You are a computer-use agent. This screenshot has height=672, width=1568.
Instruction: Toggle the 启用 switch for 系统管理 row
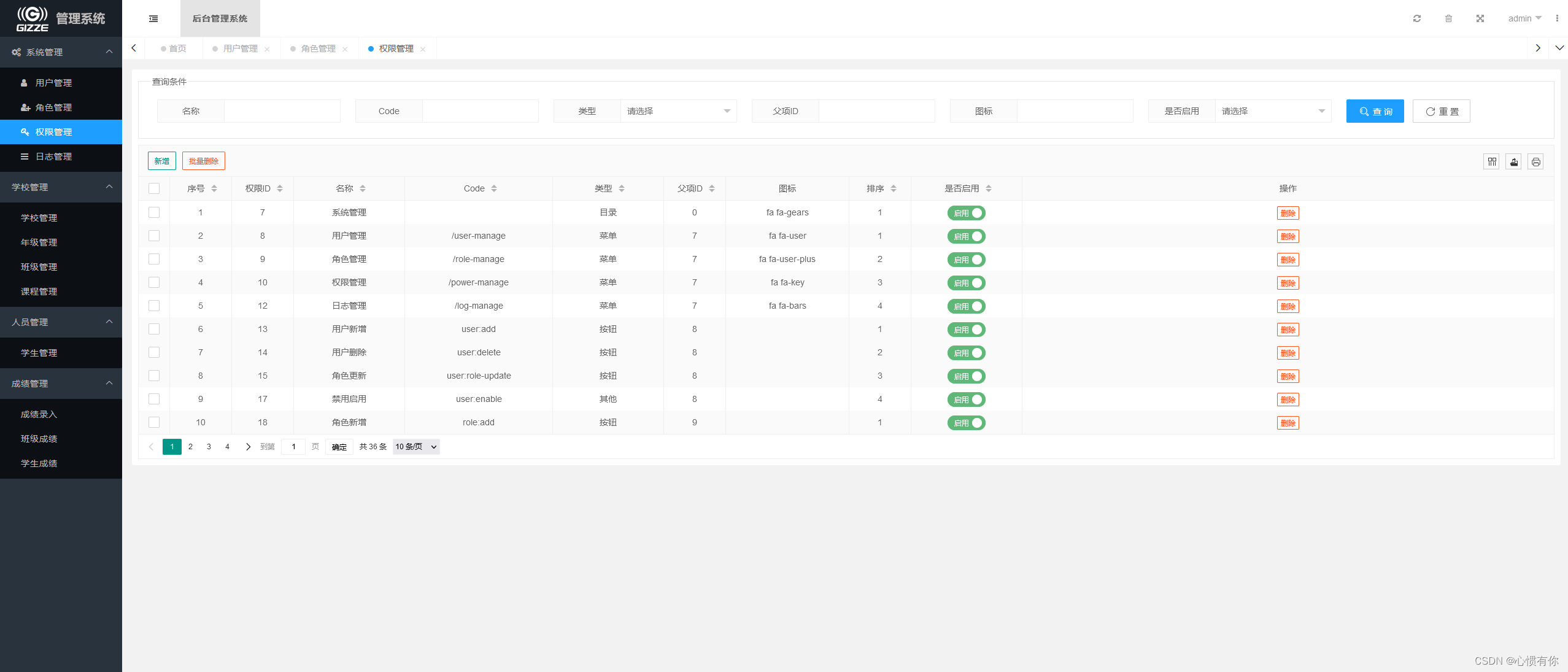[x=966, y=213]
